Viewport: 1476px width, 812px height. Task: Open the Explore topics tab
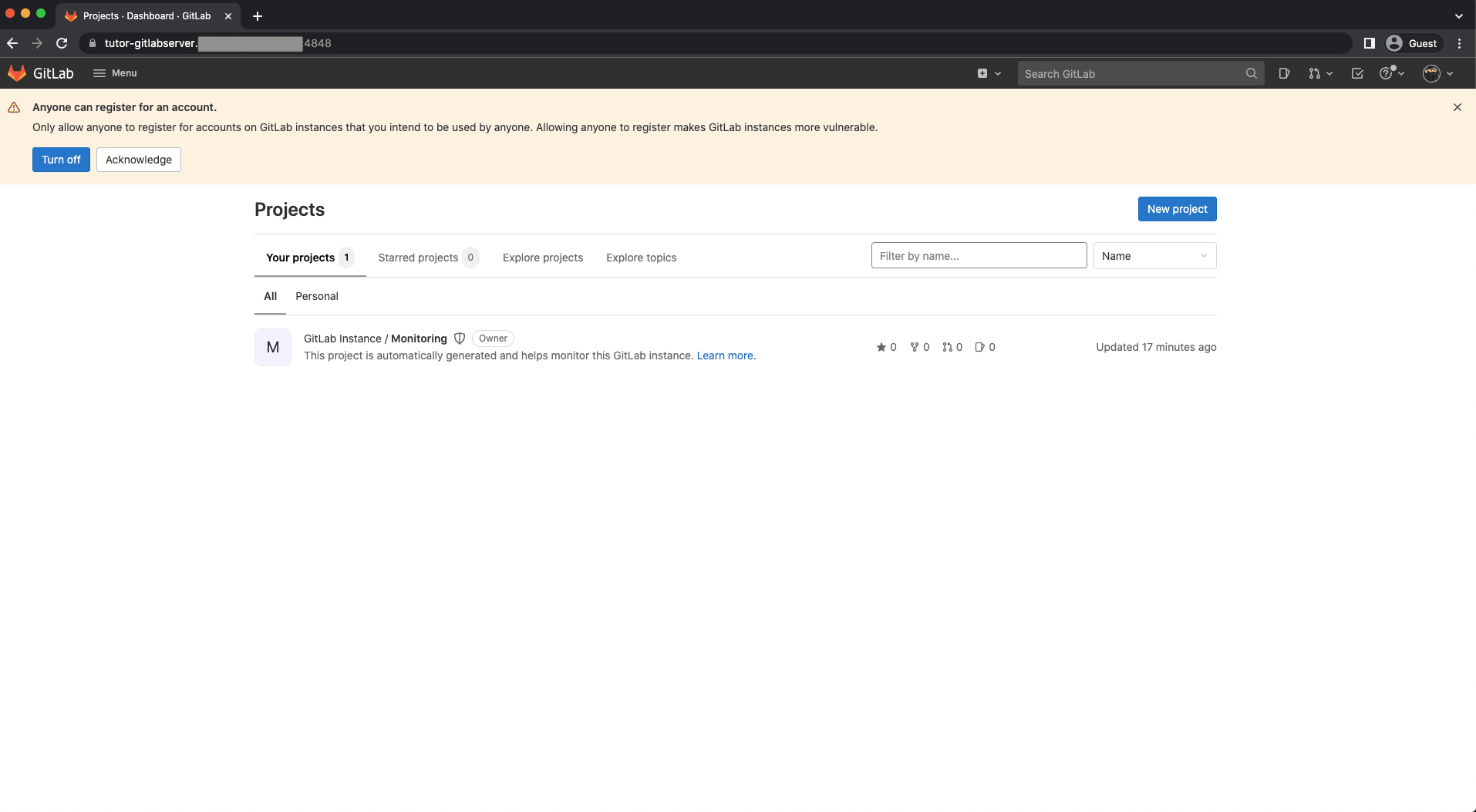click(641, 258)
